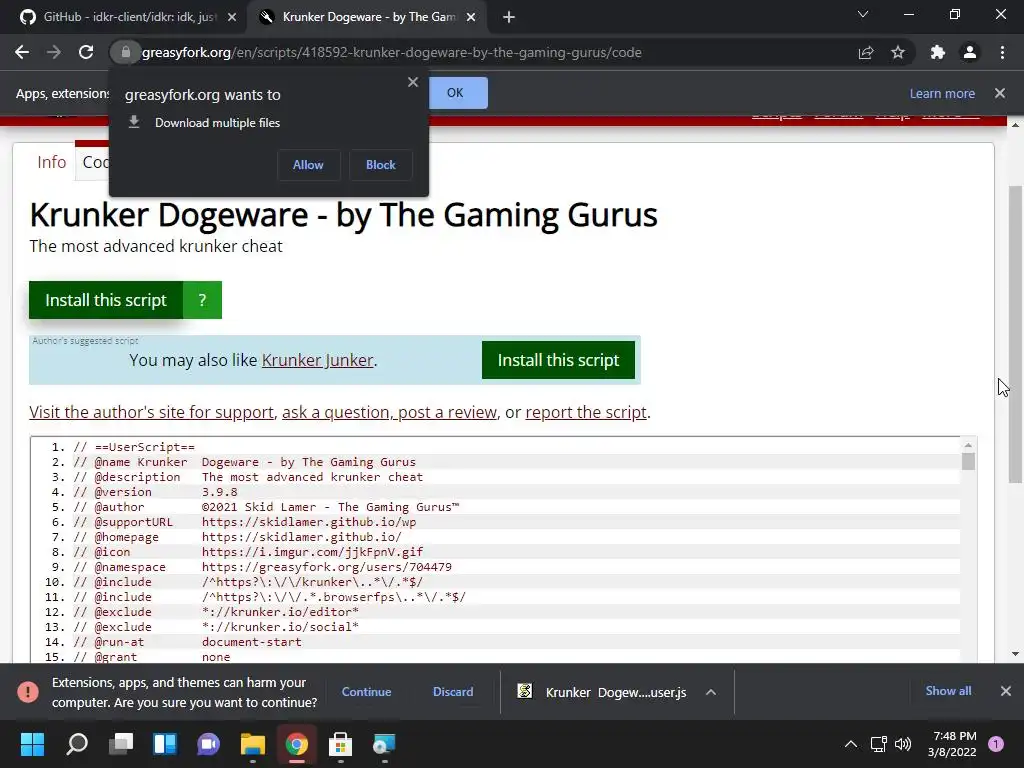Image resolution: width=1024 pixels, height=768 pixels.
Task: Click the download warning icon
Action: coord(27,692)
